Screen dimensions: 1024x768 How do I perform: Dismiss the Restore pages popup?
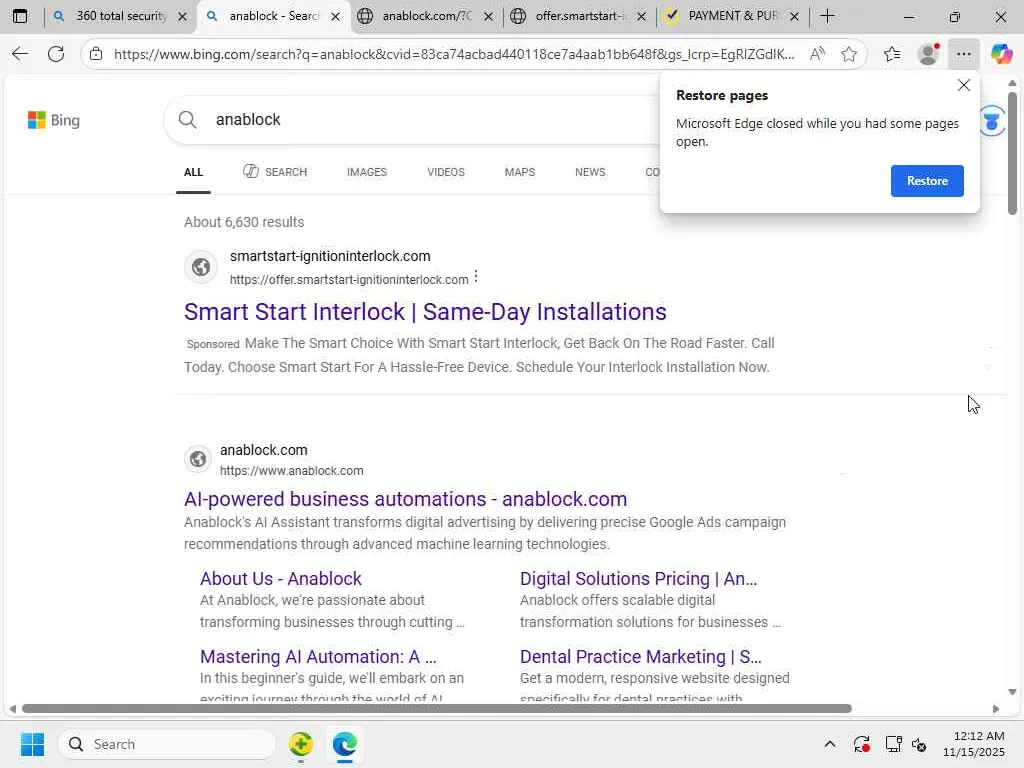[963, 85]
